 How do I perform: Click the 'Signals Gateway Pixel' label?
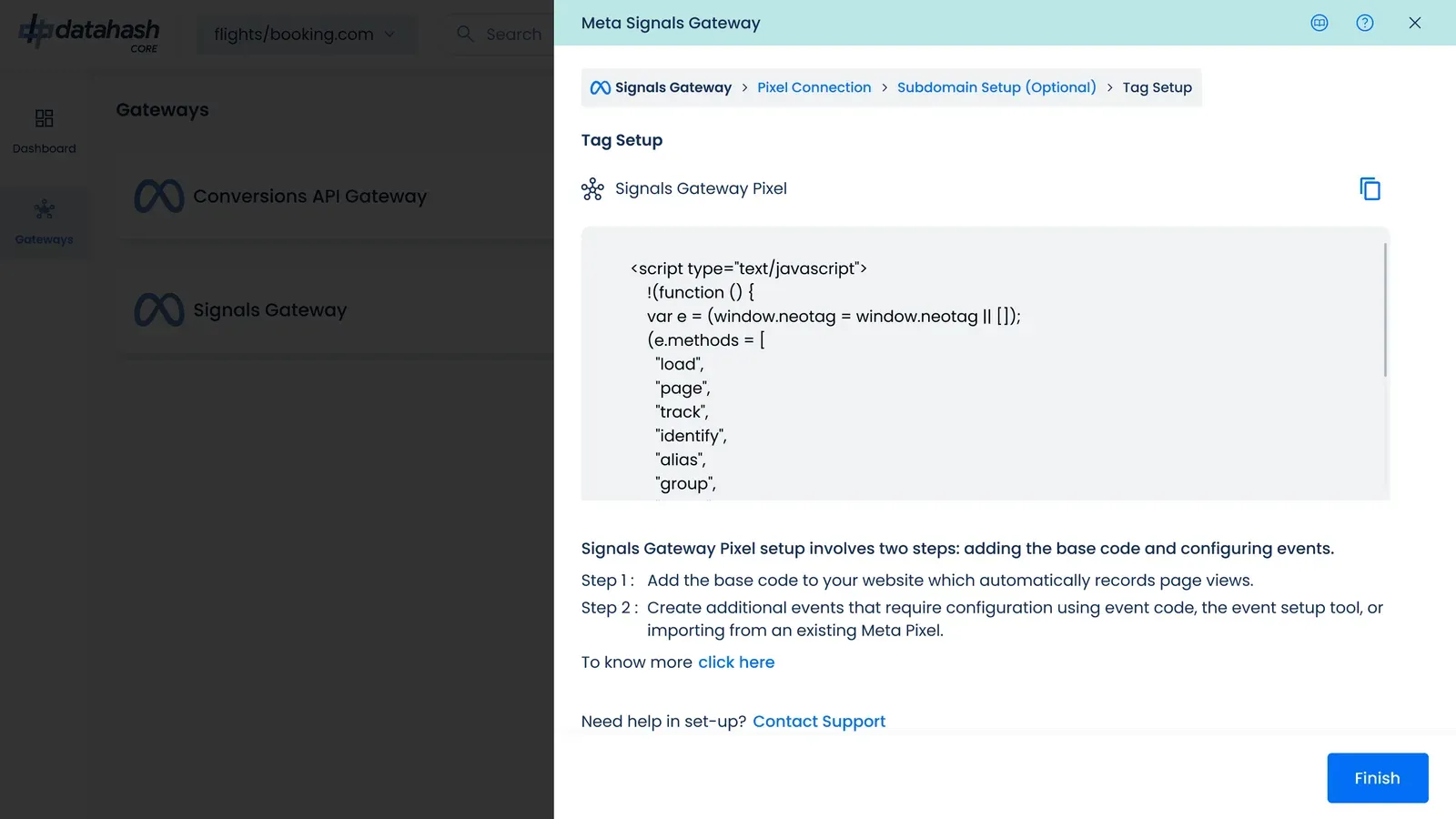[701, 189]
